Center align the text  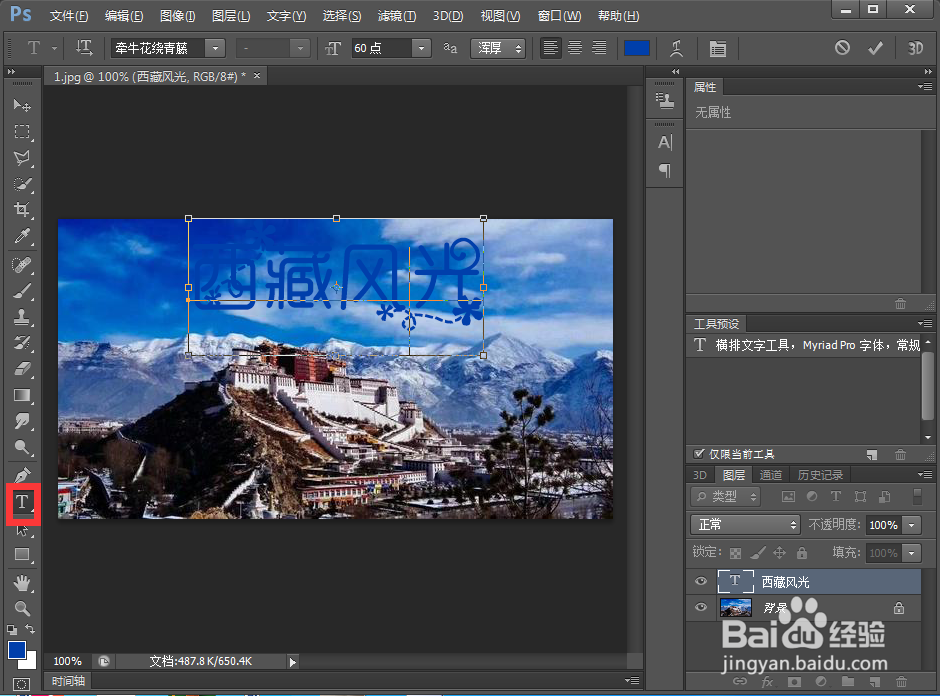point(575,48)
